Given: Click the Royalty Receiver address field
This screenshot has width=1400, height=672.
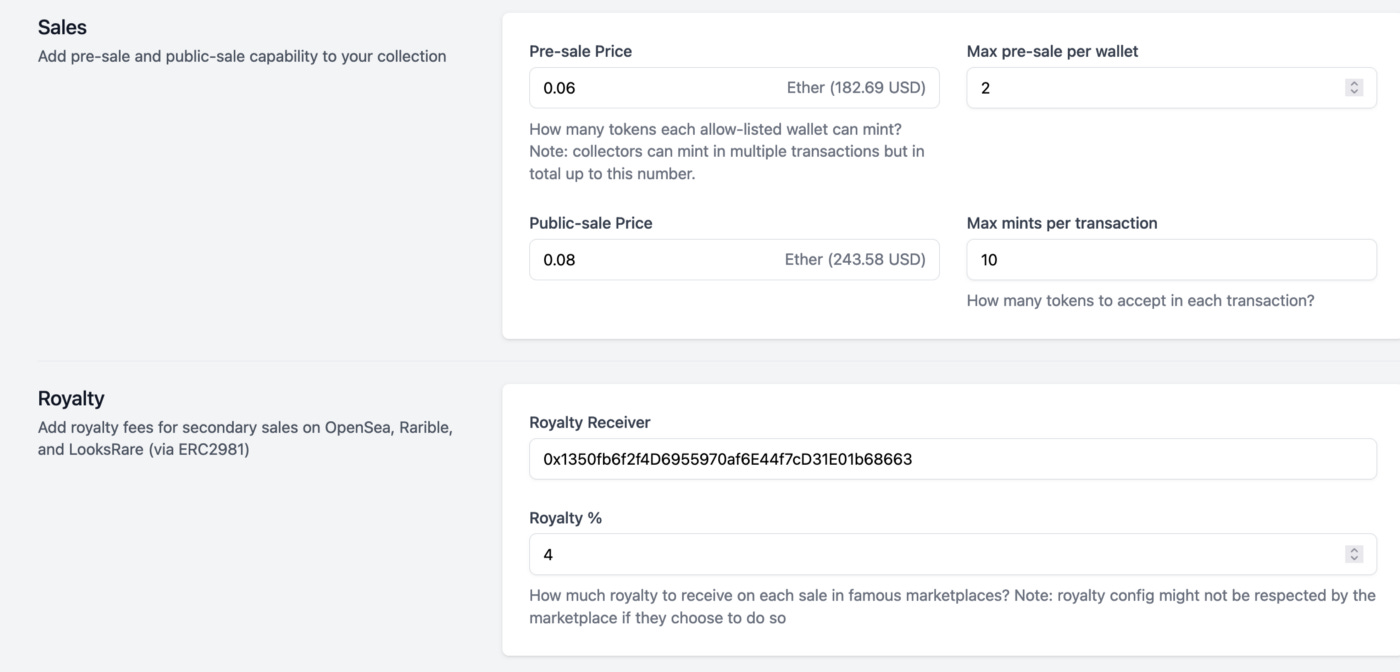Looking at the screenshot, I should [x=953, y=459].
